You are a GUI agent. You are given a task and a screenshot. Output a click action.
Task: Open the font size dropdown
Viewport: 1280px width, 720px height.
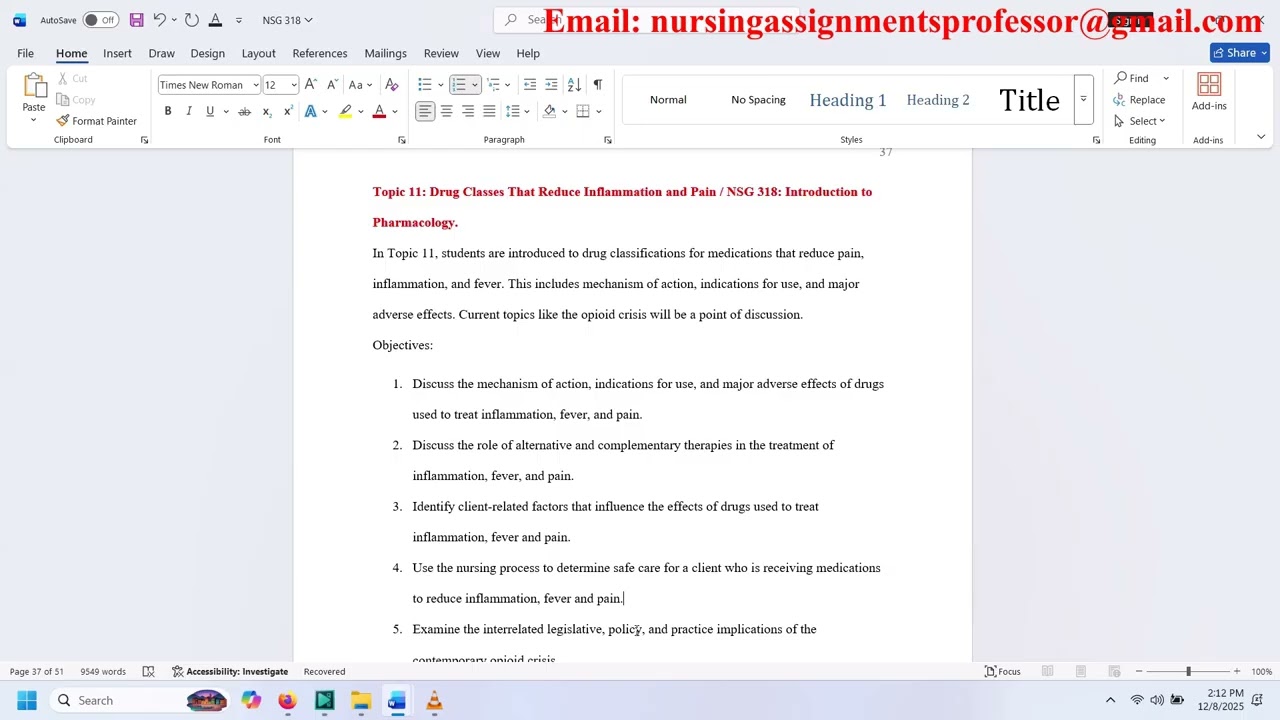(293, 85)
